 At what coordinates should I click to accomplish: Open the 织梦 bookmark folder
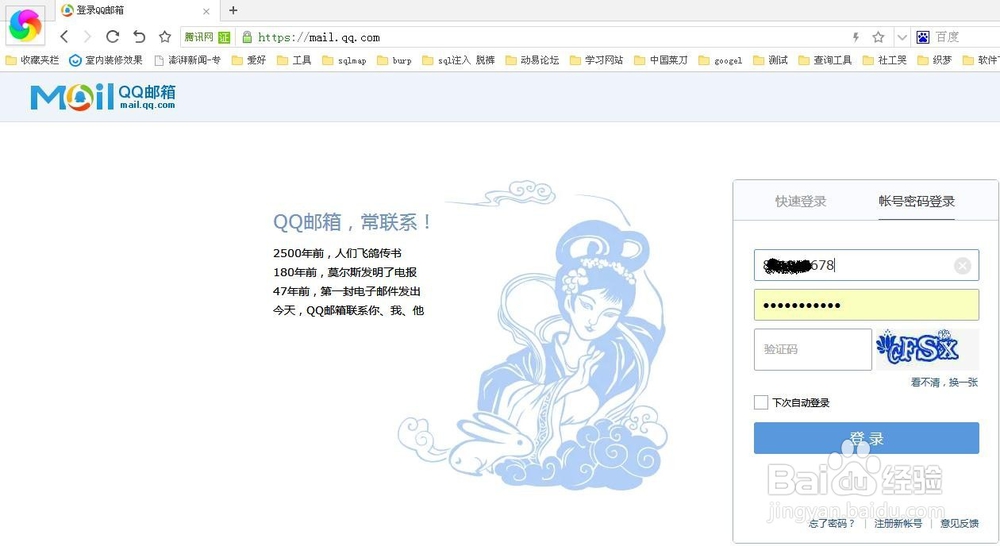934,60
